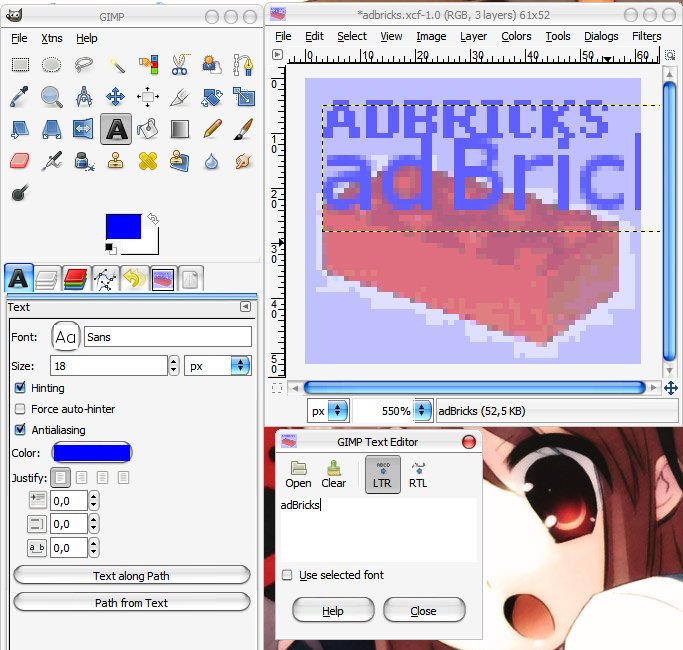Switch text direction to RTL
This screenshot has width=683, height=650.
[418, 474]
